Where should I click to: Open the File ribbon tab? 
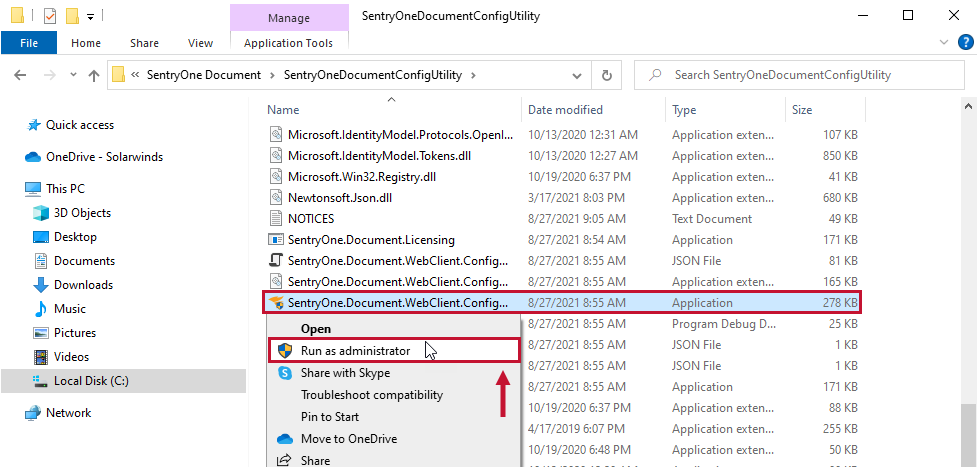[29, 43]
